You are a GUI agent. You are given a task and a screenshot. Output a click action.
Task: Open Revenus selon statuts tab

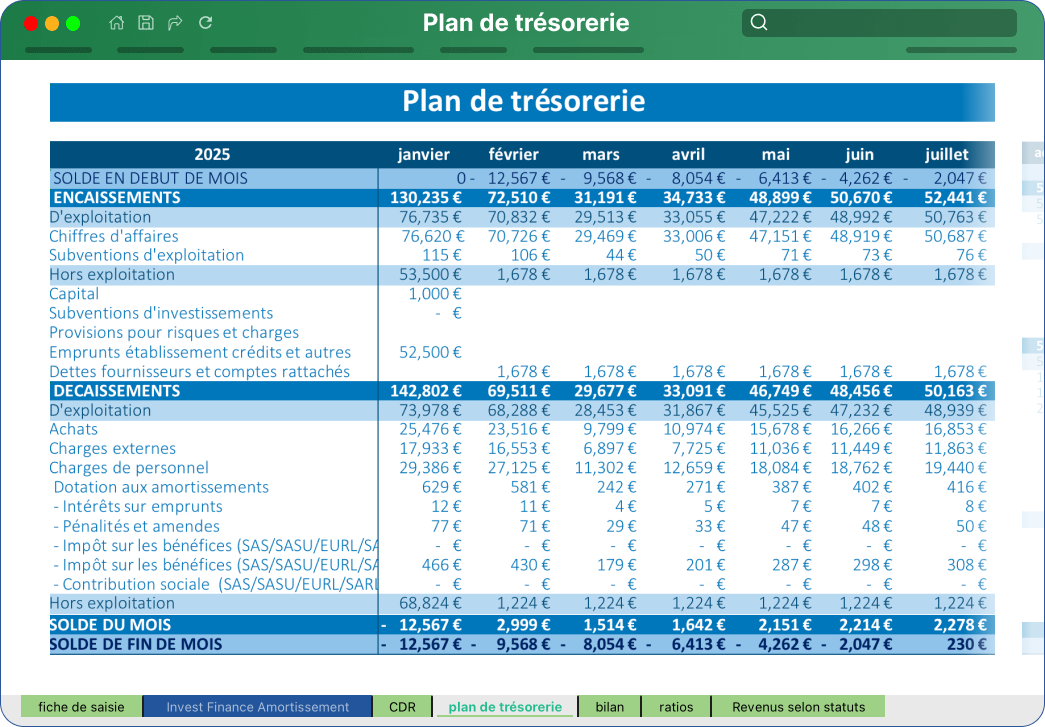(798, 706)
